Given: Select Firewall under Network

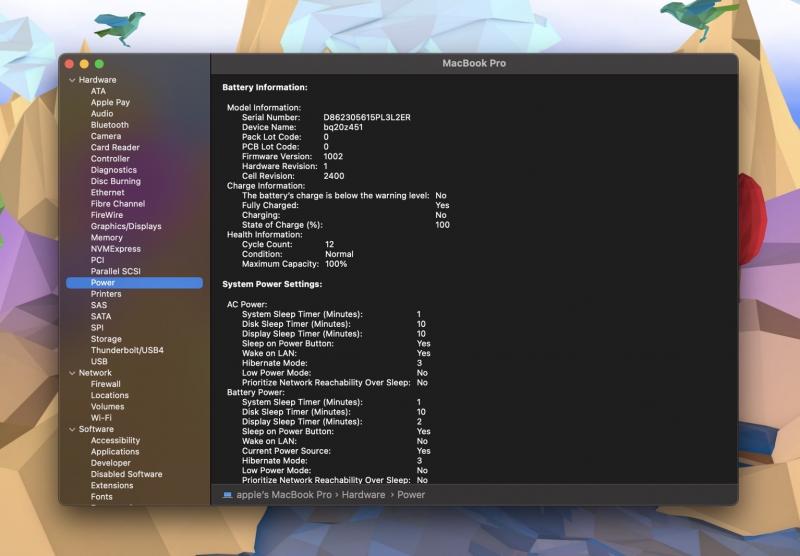Looking at the screenshot, I should click(x=106, y=384).
